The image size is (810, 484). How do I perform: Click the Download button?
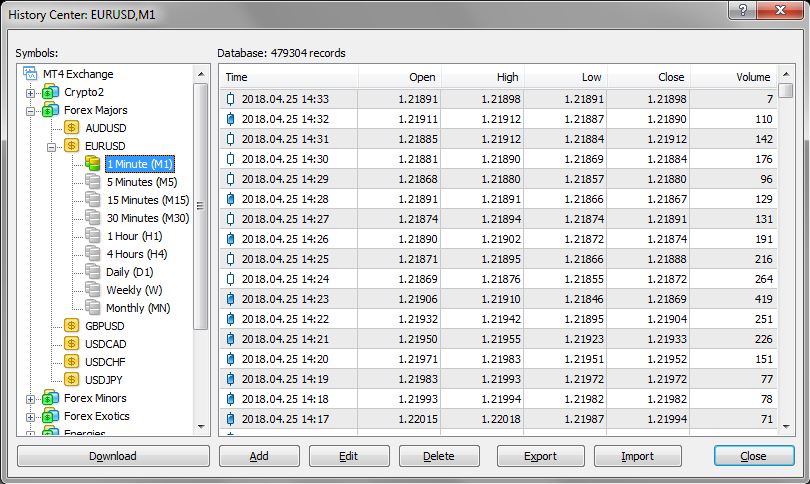point(113,456)
